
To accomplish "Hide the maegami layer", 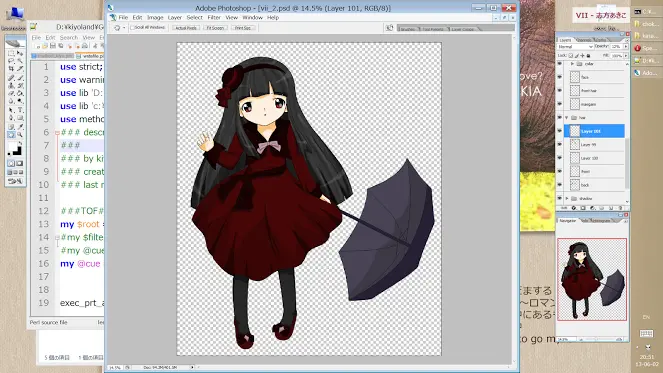I will (559, 104).
